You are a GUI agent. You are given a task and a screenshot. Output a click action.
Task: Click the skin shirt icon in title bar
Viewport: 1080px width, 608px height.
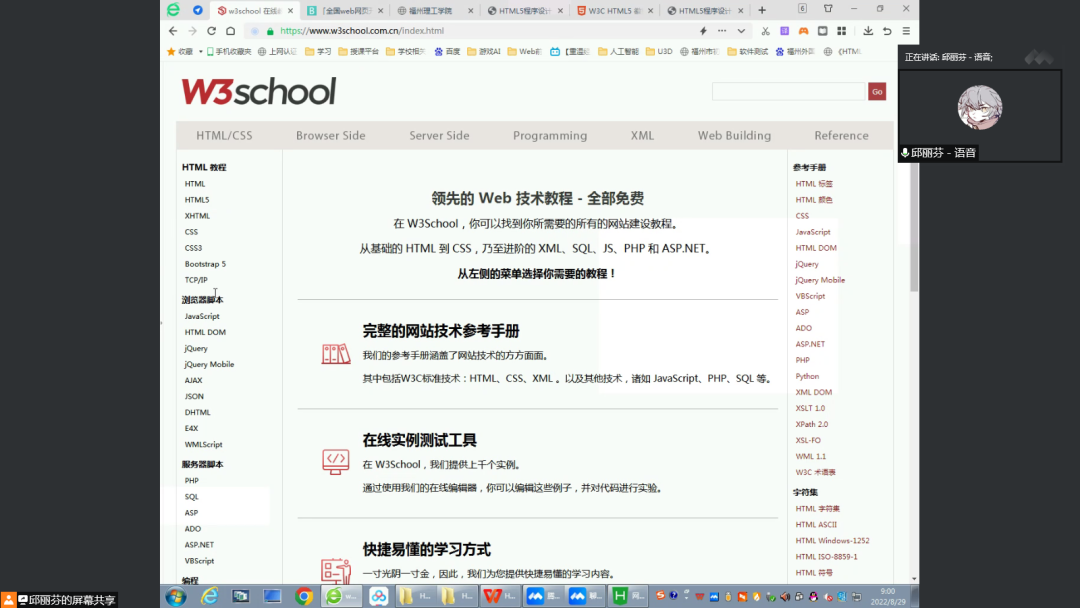pos(829,9)
